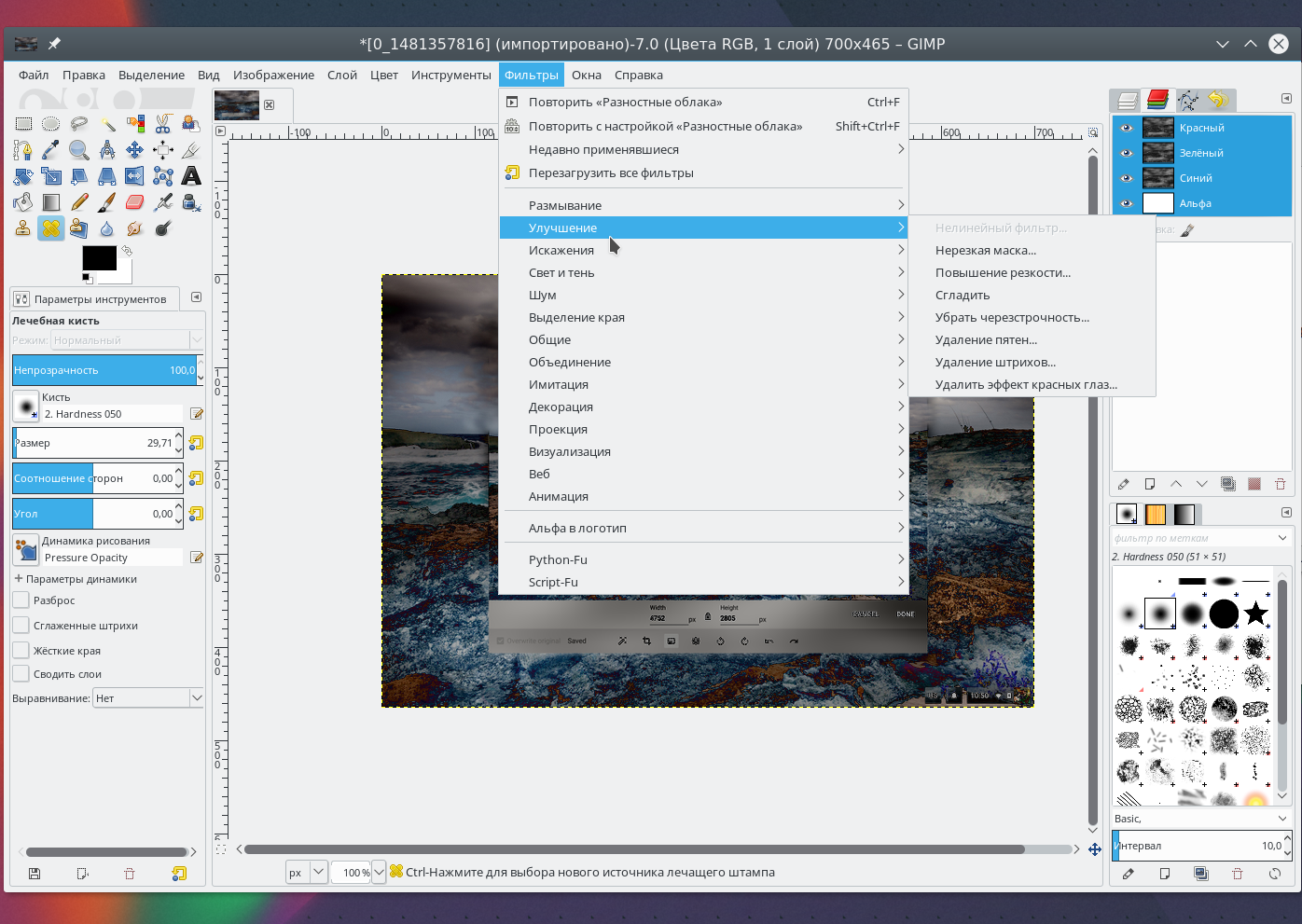Select the Move tool
1302x924 pixels.
click(x=135, y=149)
